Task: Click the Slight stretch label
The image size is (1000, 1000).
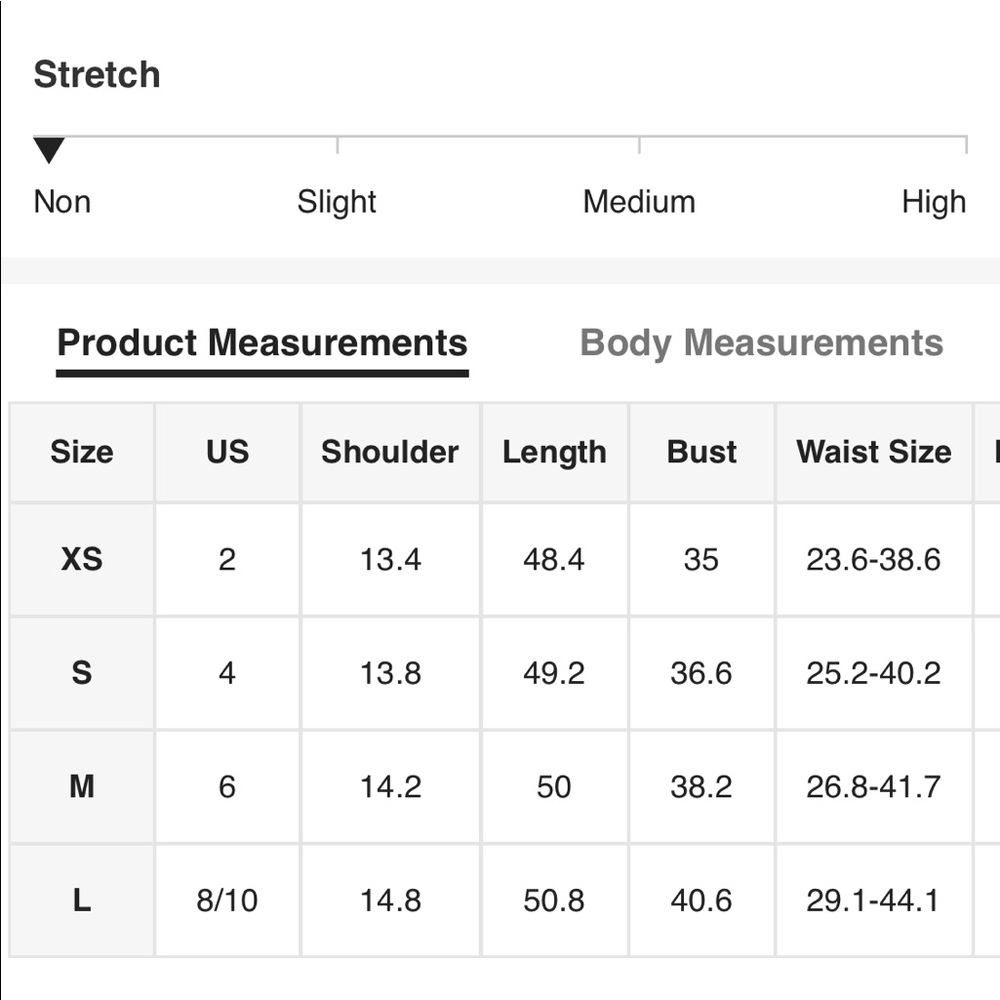Action: point(337,202)
